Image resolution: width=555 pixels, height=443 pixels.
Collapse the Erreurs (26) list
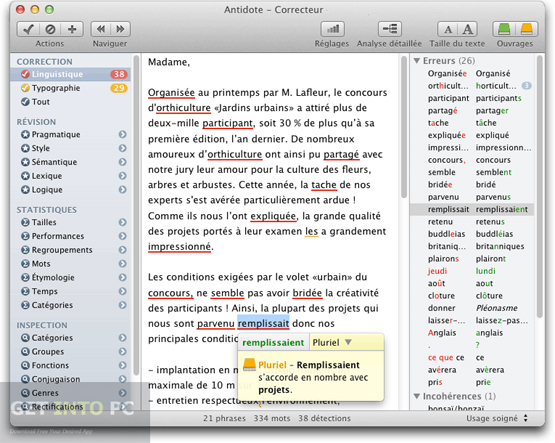point(417,61)
